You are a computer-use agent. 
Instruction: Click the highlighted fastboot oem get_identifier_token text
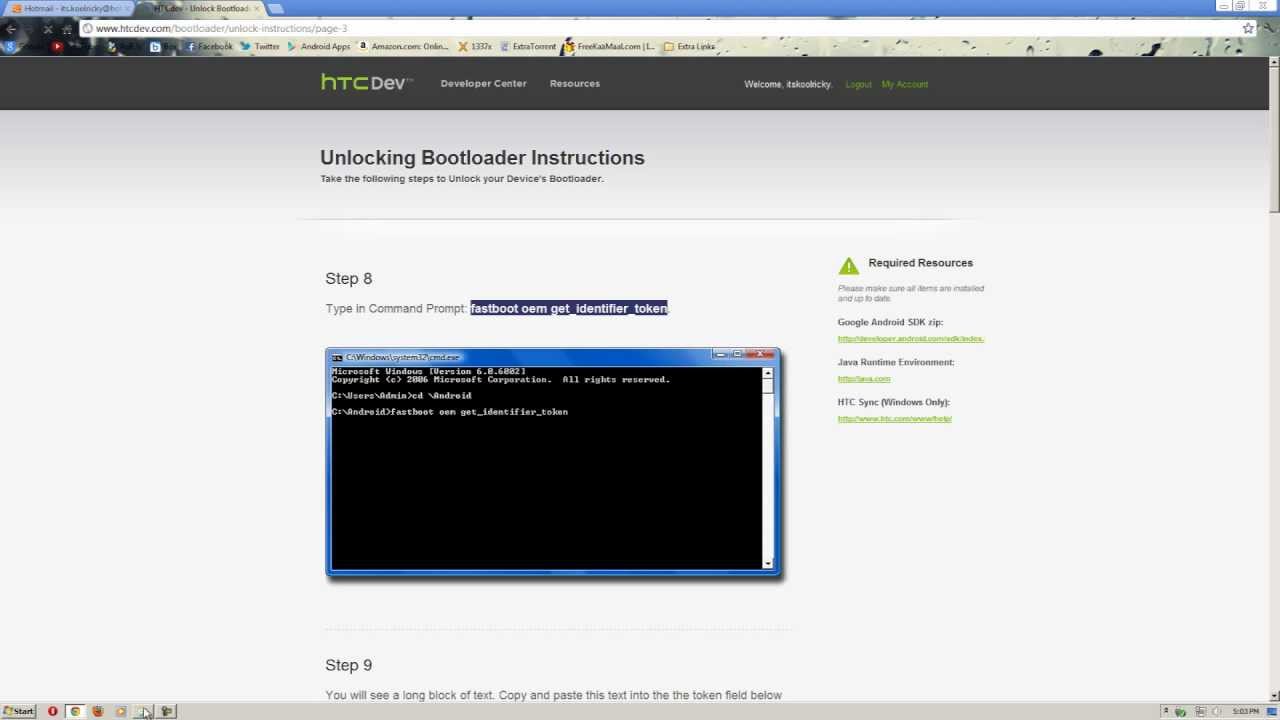(x=569, y=308)
